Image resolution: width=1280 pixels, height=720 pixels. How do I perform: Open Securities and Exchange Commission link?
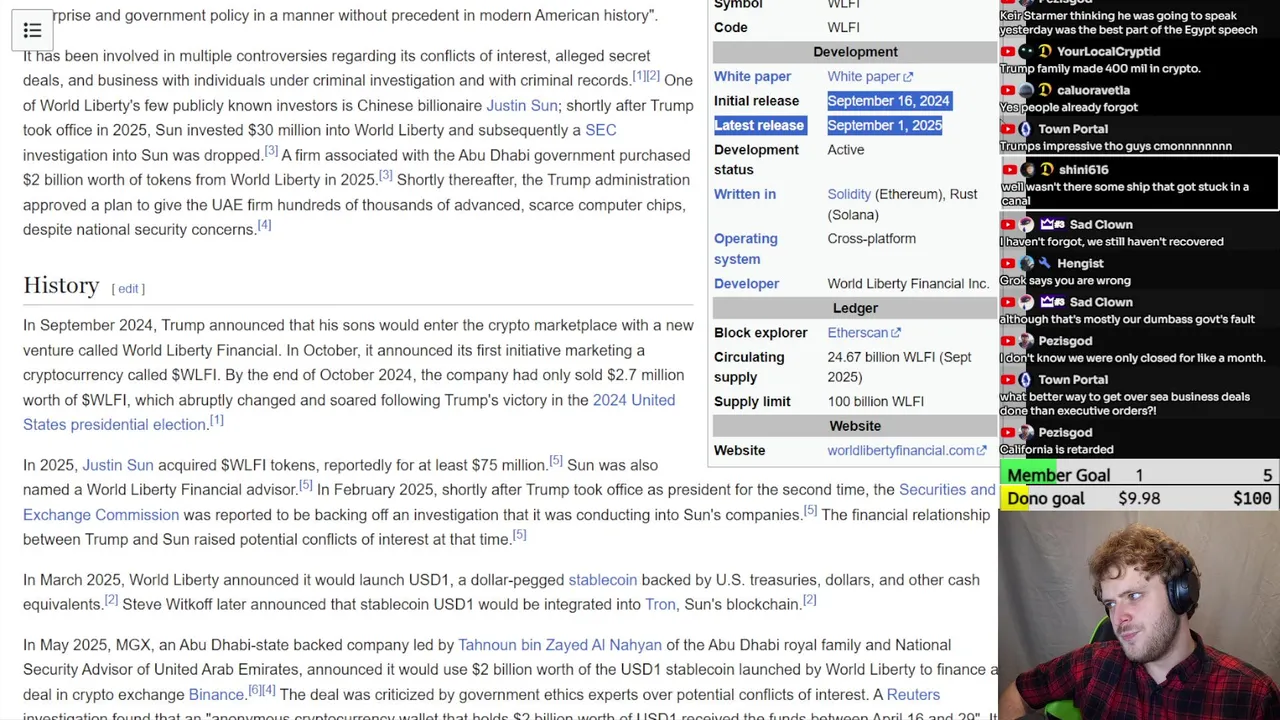click(509, 502)
